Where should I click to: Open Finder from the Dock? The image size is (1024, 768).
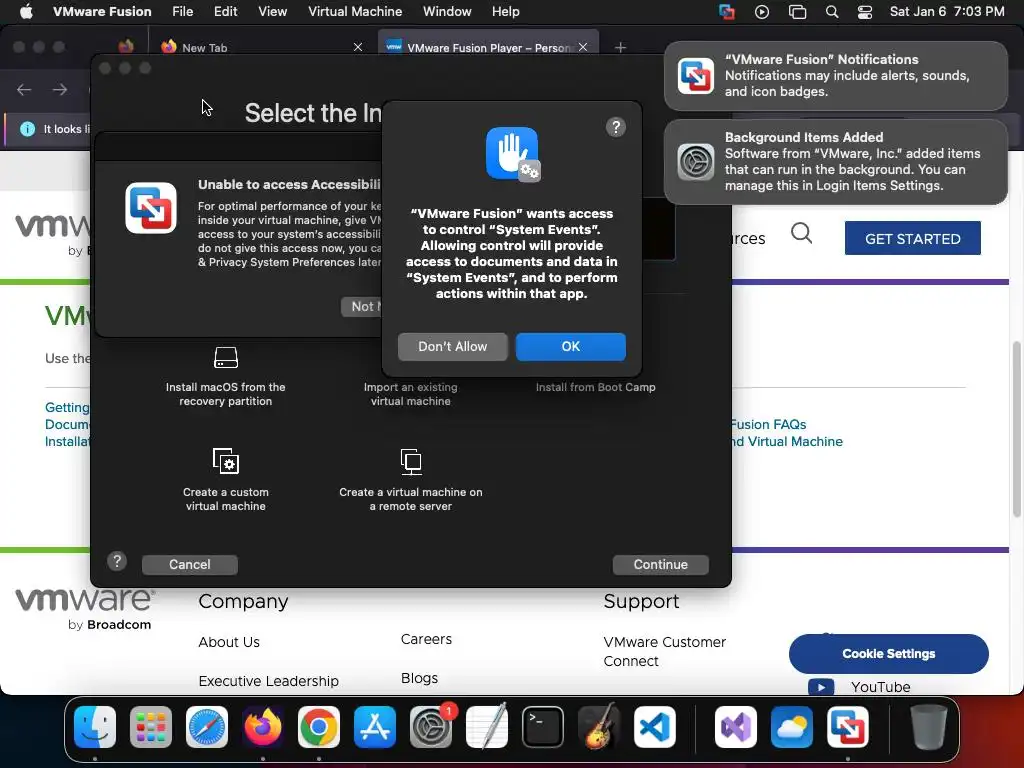pyautogui.click(x=95, y=727)
